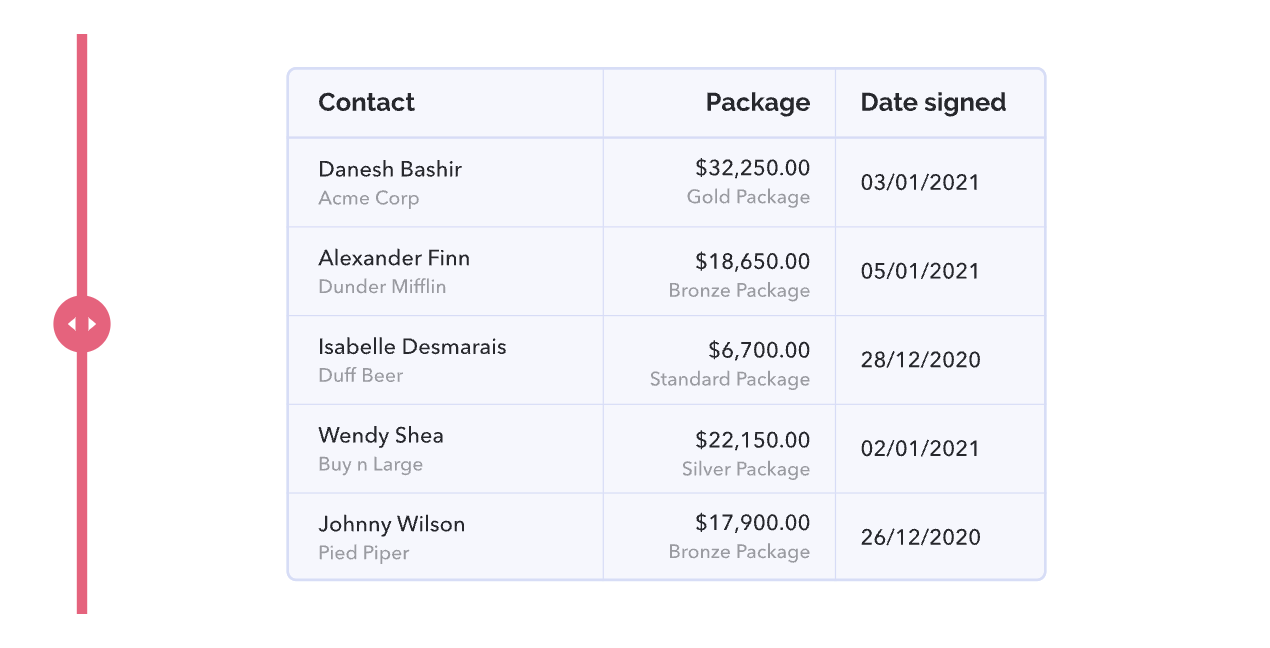This screenshot has width=1270, height=648.
Task: Click the Pied Piper company label
Action: [x=364, y=553]
